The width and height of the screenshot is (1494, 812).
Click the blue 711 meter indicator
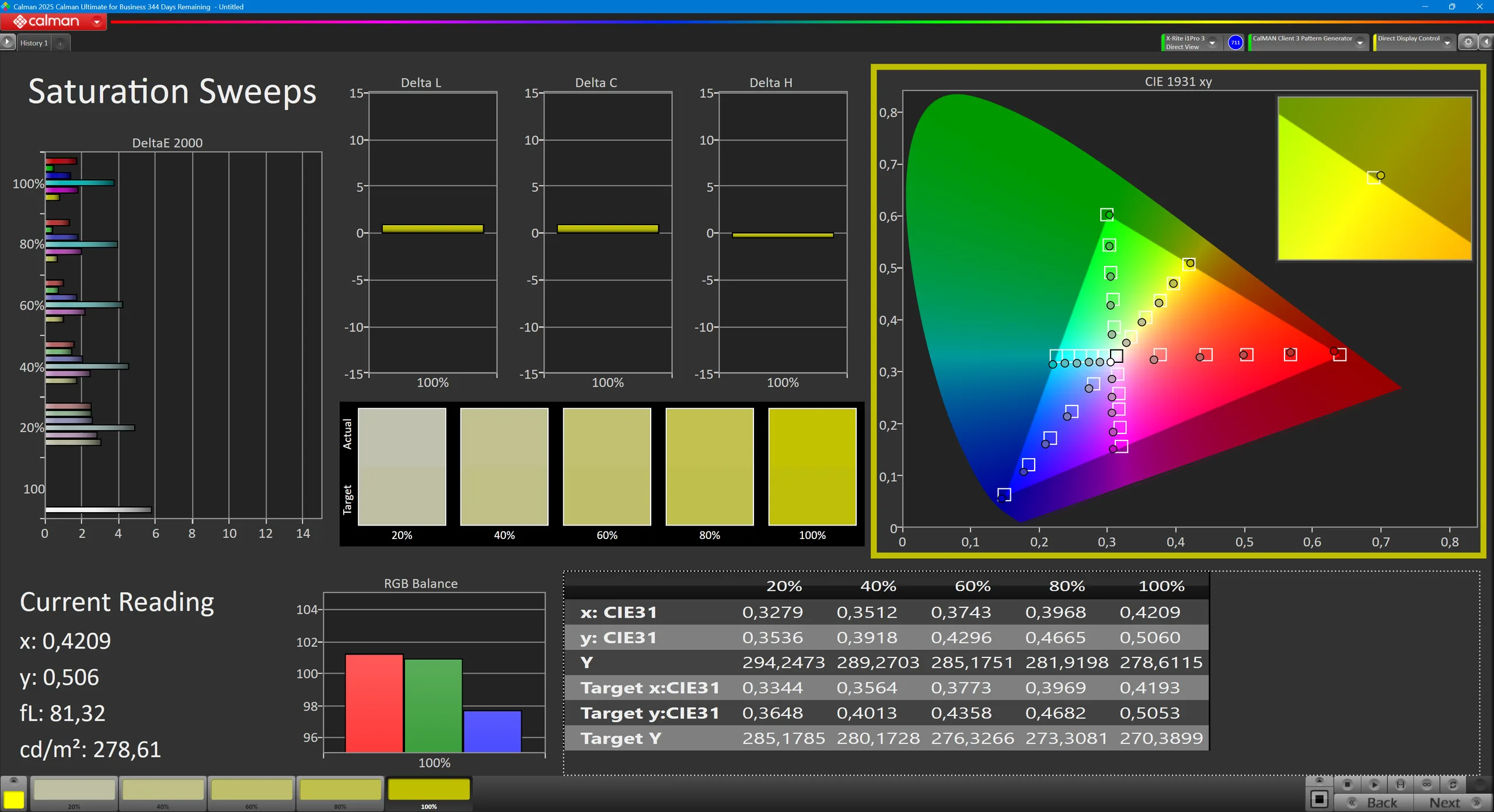click(1235, 43)
